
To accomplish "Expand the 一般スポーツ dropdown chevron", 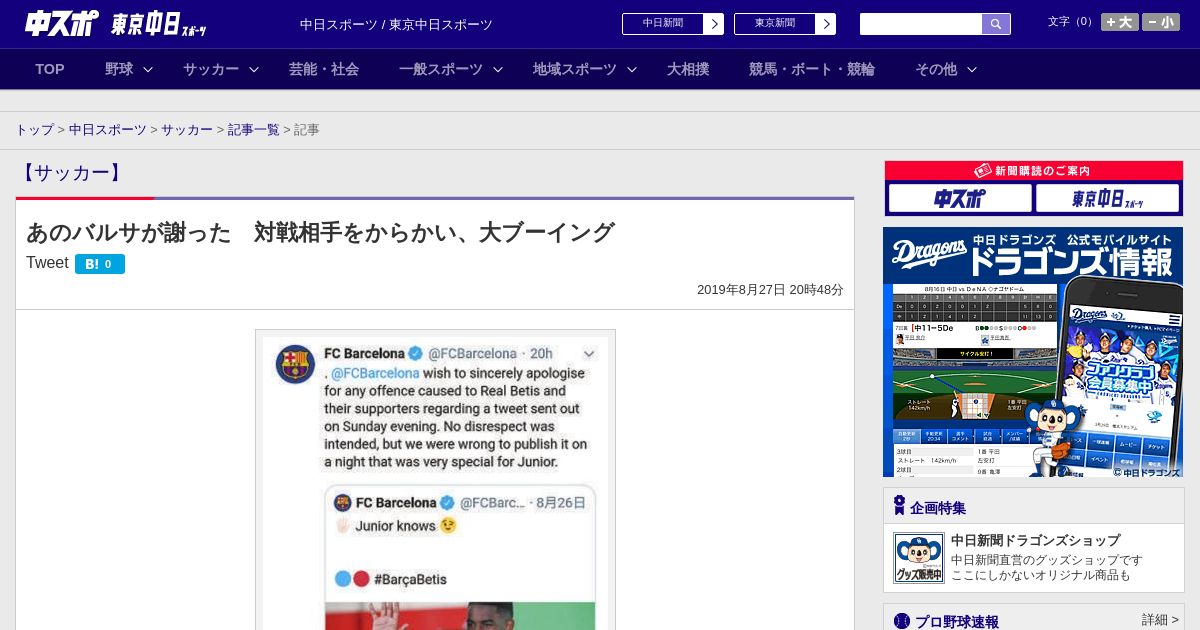I will click(x=498, y=69).
